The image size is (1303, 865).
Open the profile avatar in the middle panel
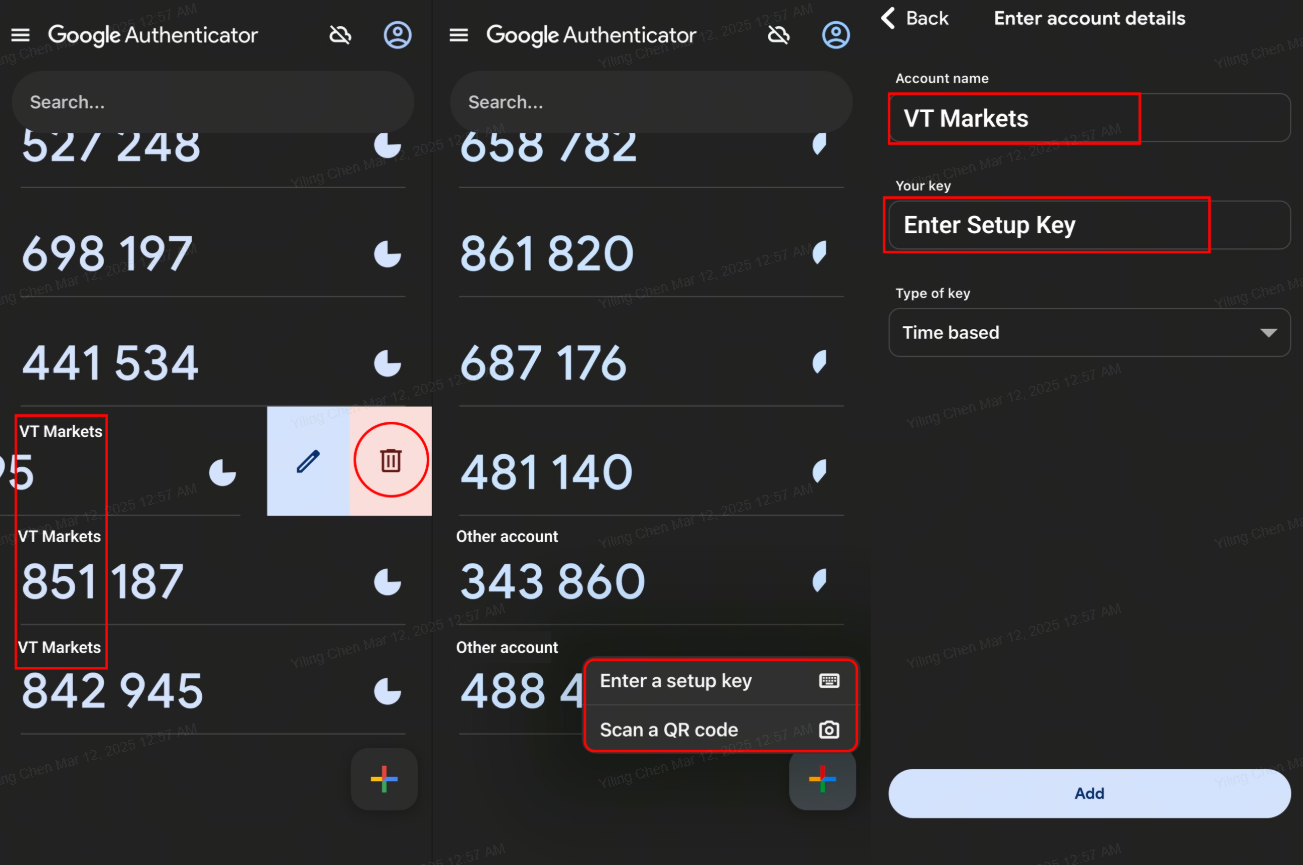[x=835, y=35]
